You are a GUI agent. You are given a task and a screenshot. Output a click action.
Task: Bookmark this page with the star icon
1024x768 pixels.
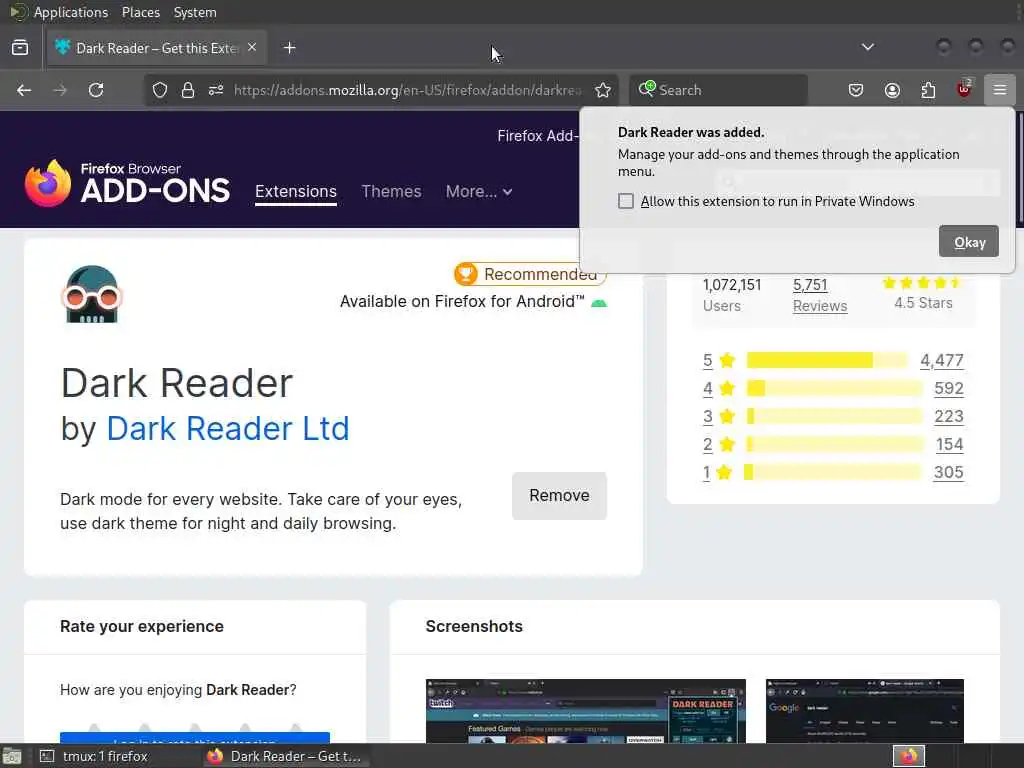[603, 90]
